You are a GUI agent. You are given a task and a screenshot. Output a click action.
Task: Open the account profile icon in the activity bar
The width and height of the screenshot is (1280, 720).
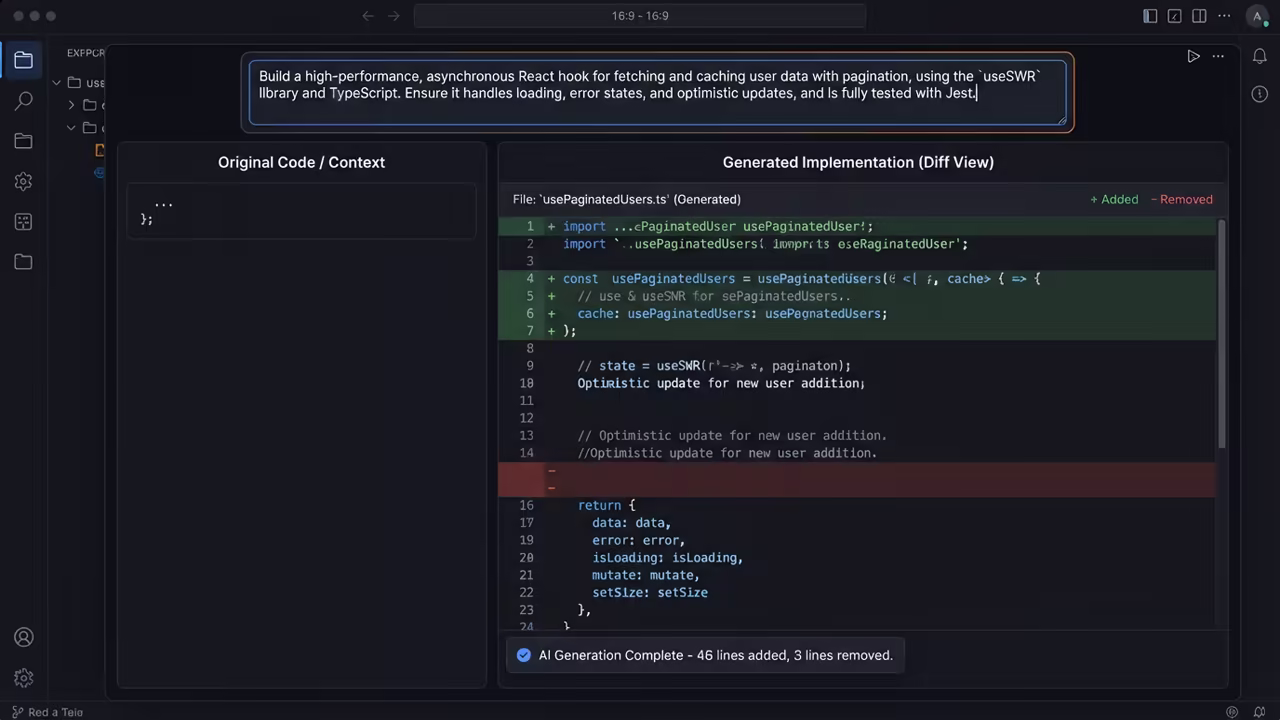tap(23, 637)
